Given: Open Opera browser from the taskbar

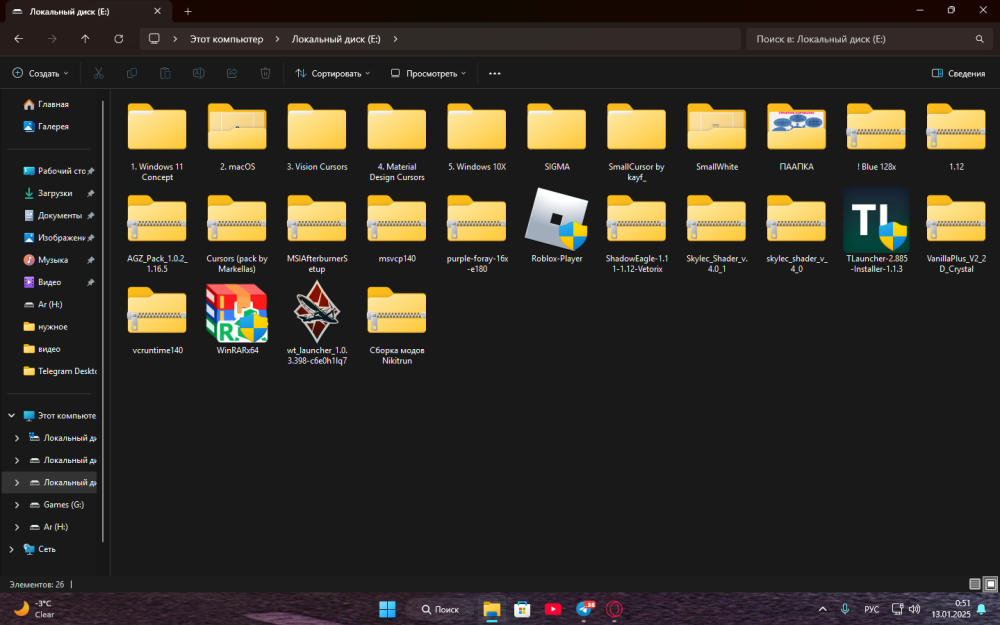Looking at the screenshot, I should pos(614,609).
